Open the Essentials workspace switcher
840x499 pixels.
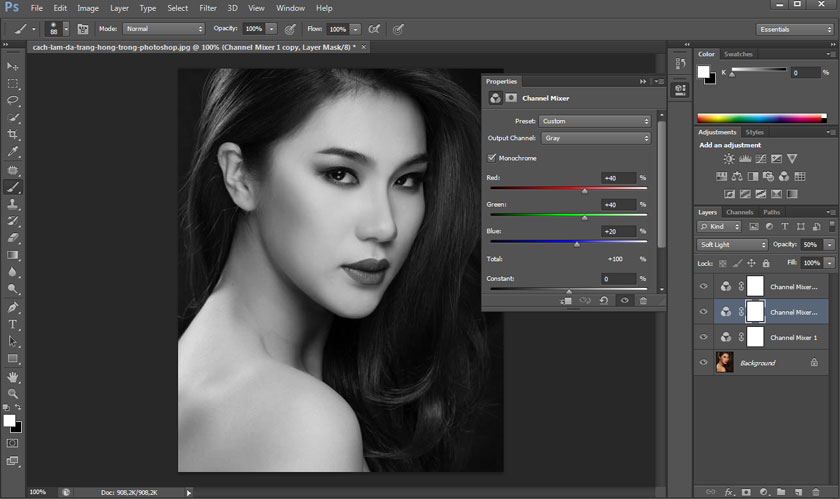pyautogui.click(x=794, y=29)
